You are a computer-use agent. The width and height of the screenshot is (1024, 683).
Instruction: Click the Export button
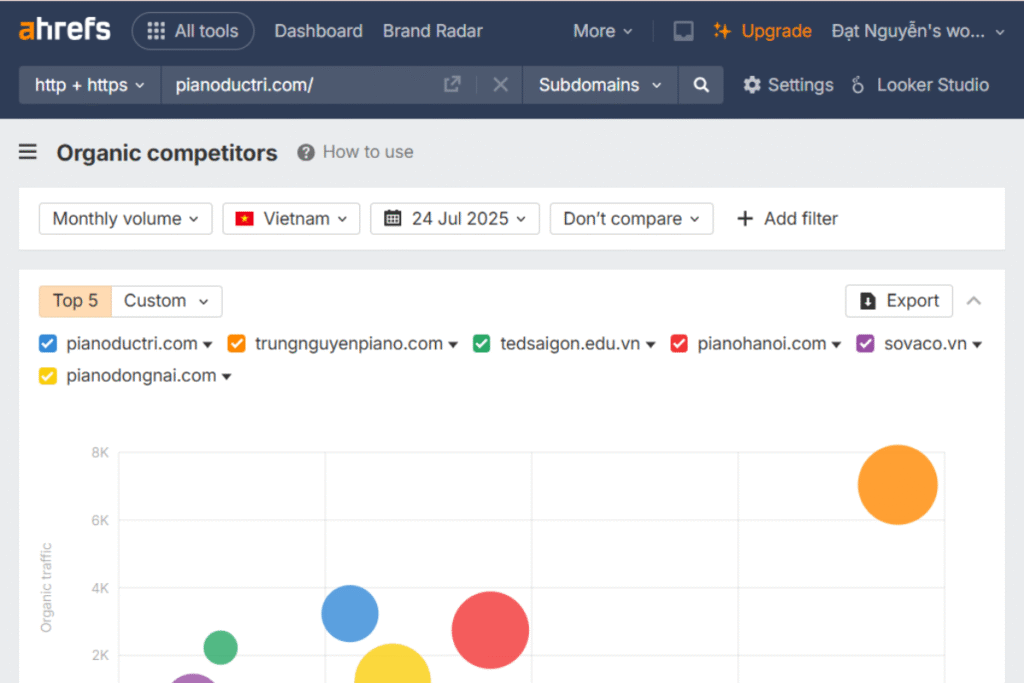(x=899, y=301)
